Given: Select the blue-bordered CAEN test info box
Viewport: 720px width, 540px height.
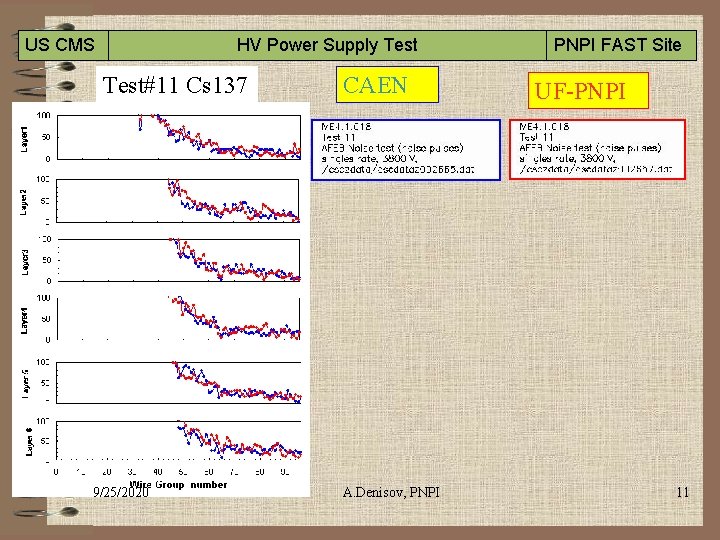Looking at the screenshot, I should pyautogui.click(x=406, y=150).
